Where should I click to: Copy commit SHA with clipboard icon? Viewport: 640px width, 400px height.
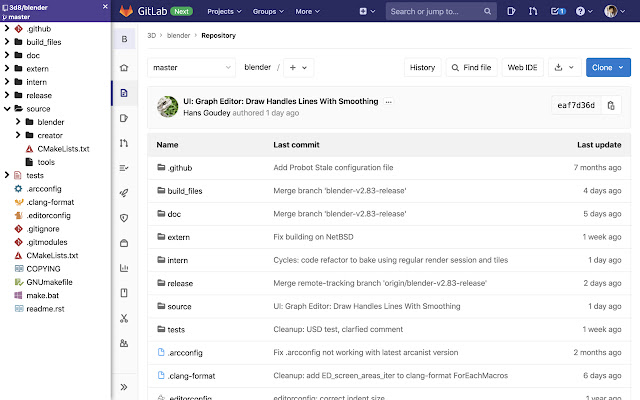[x=611, y=105]
